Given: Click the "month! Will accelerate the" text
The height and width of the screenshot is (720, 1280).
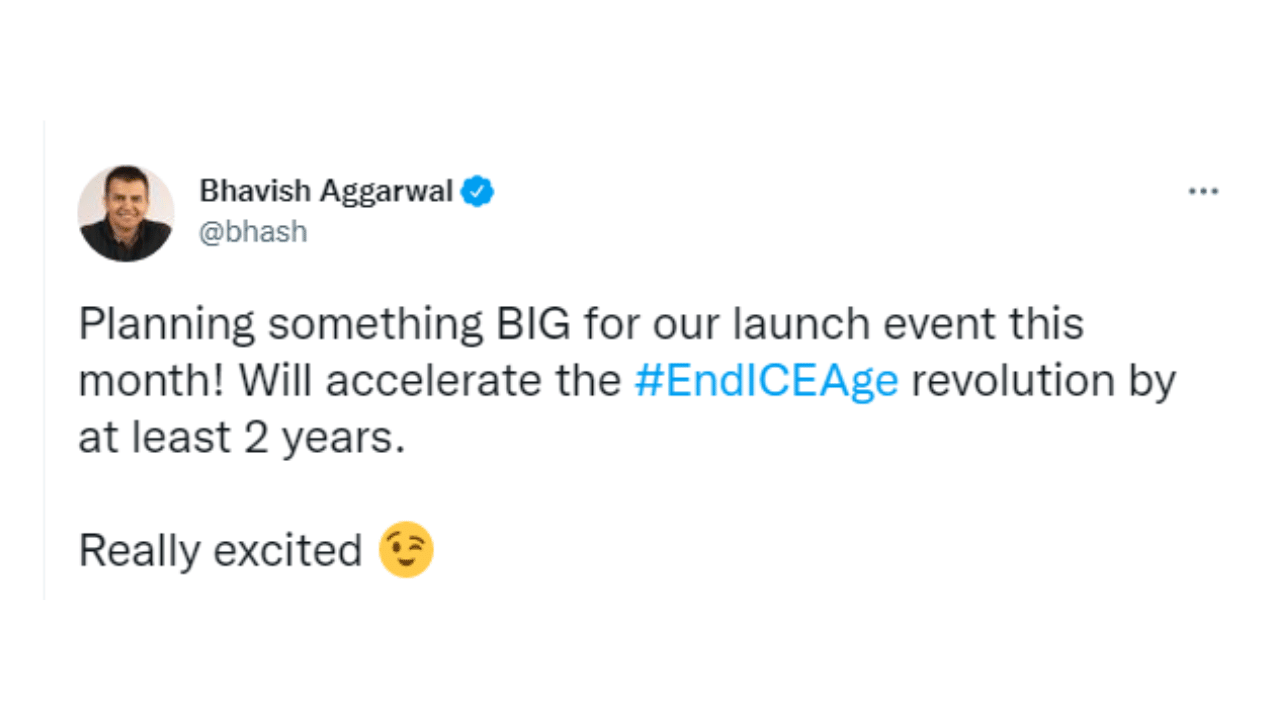Looking at the screenshot, I should pos(349,382).
